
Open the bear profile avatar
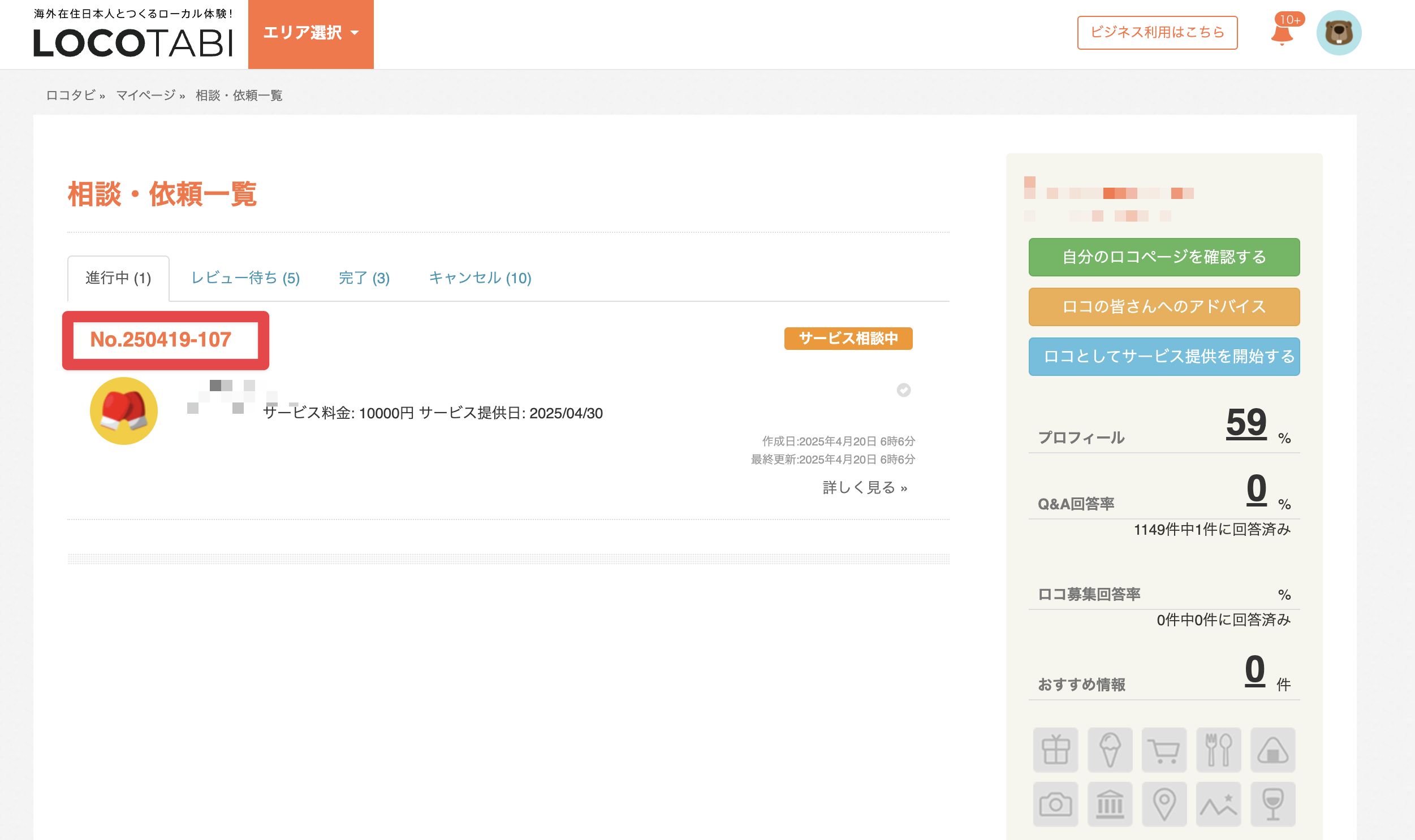point(1339,33)
